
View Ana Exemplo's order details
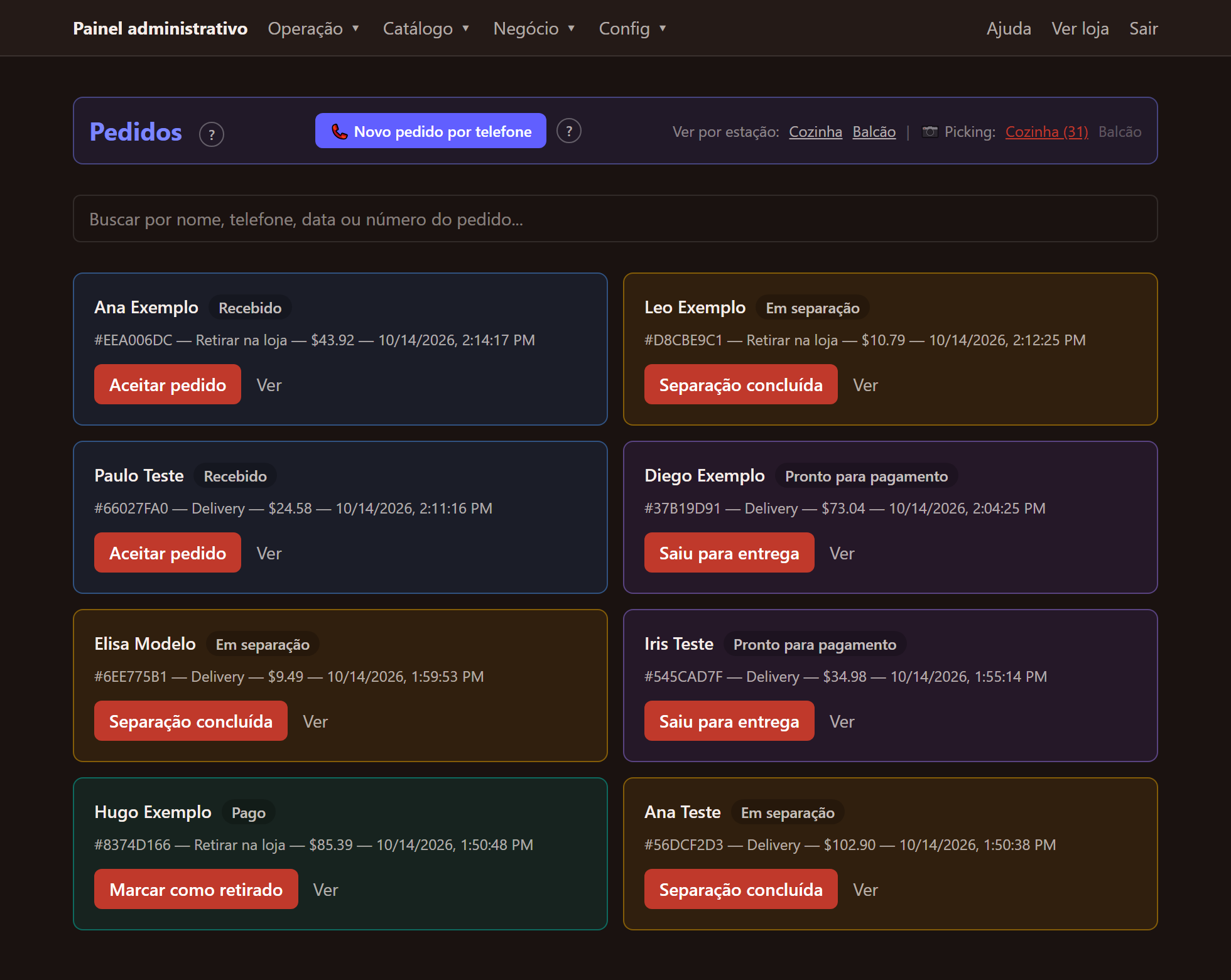point(269,385)
